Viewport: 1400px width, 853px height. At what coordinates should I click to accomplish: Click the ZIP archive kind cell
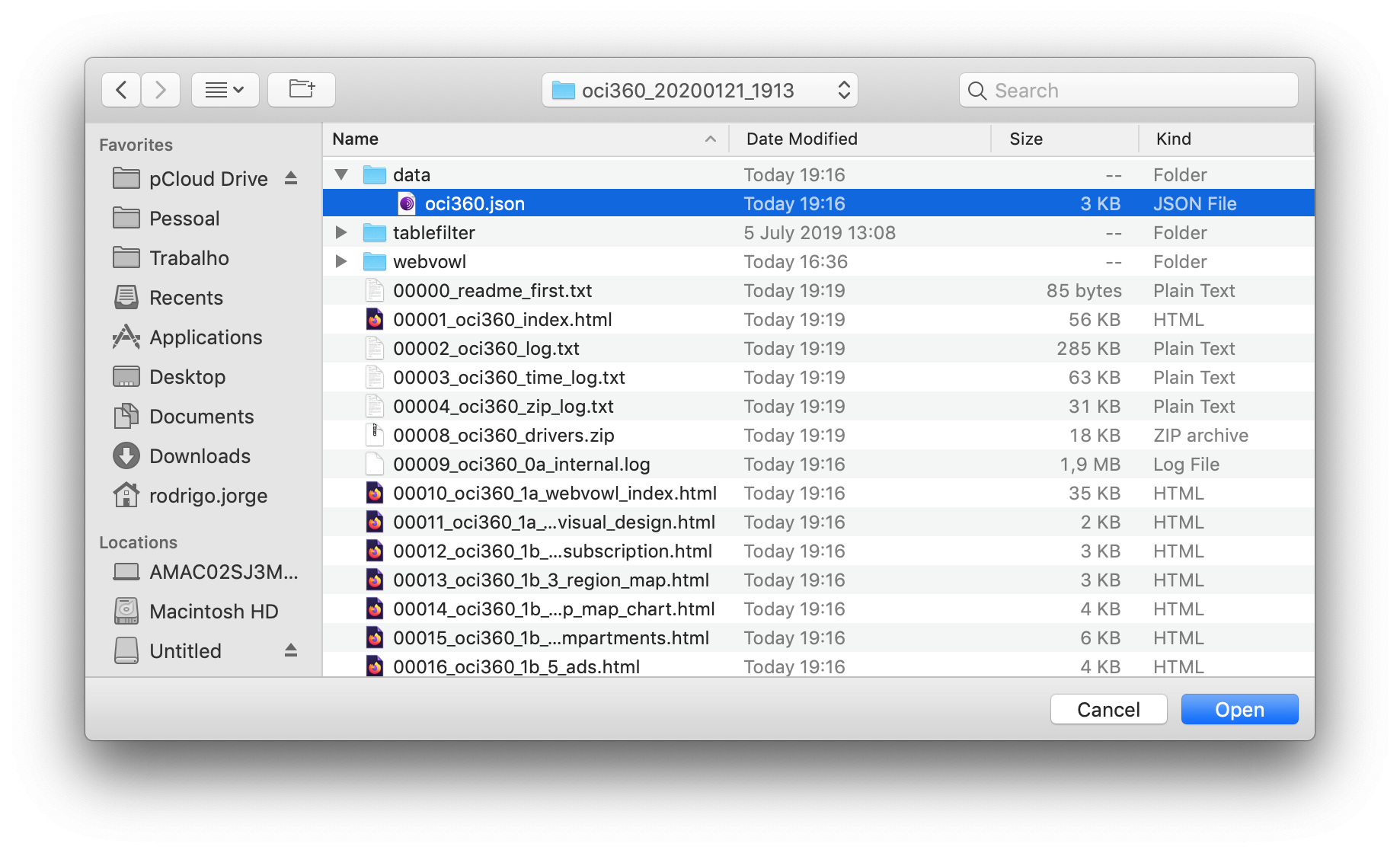pos(1200,435)
